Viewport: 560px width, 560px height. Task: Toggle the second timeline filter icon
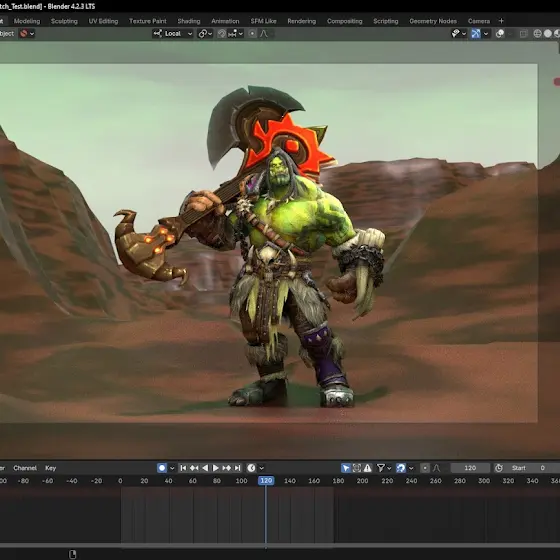pyautogui.click(x=356, y=468)
